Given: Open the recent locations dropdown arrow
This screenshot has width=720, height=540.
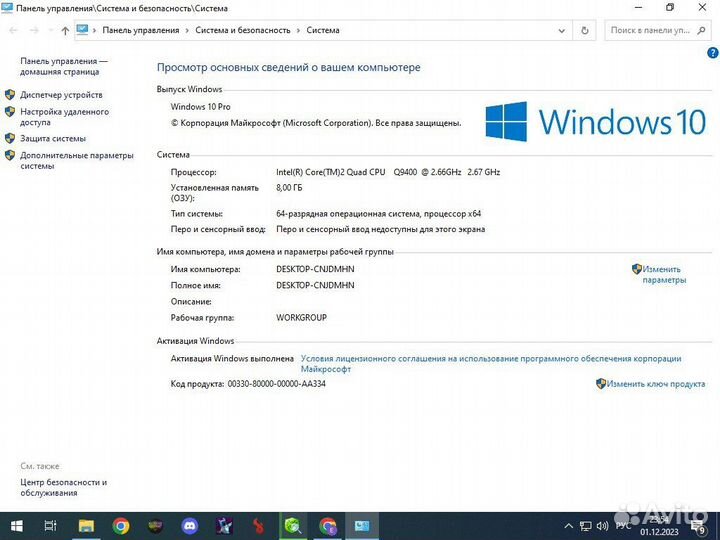Looking at the screenshot, I should [x=51, y=31].
